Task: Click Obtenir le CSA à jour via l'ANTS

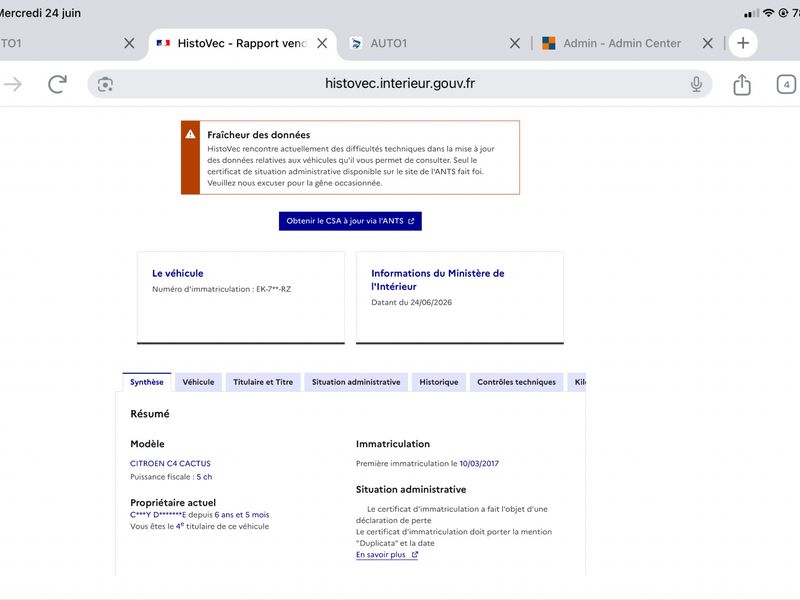Action: pos(350,221)
